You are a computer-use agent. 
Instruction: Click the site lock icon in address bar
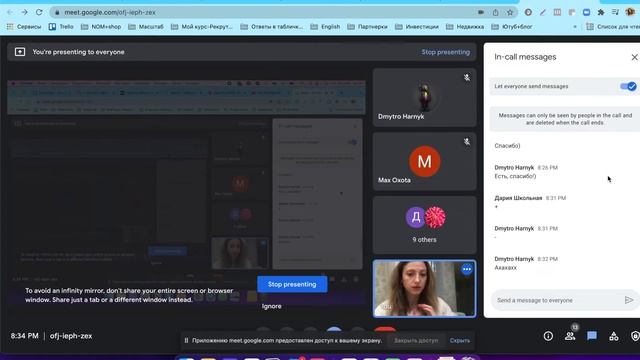[x=57, y=12]
